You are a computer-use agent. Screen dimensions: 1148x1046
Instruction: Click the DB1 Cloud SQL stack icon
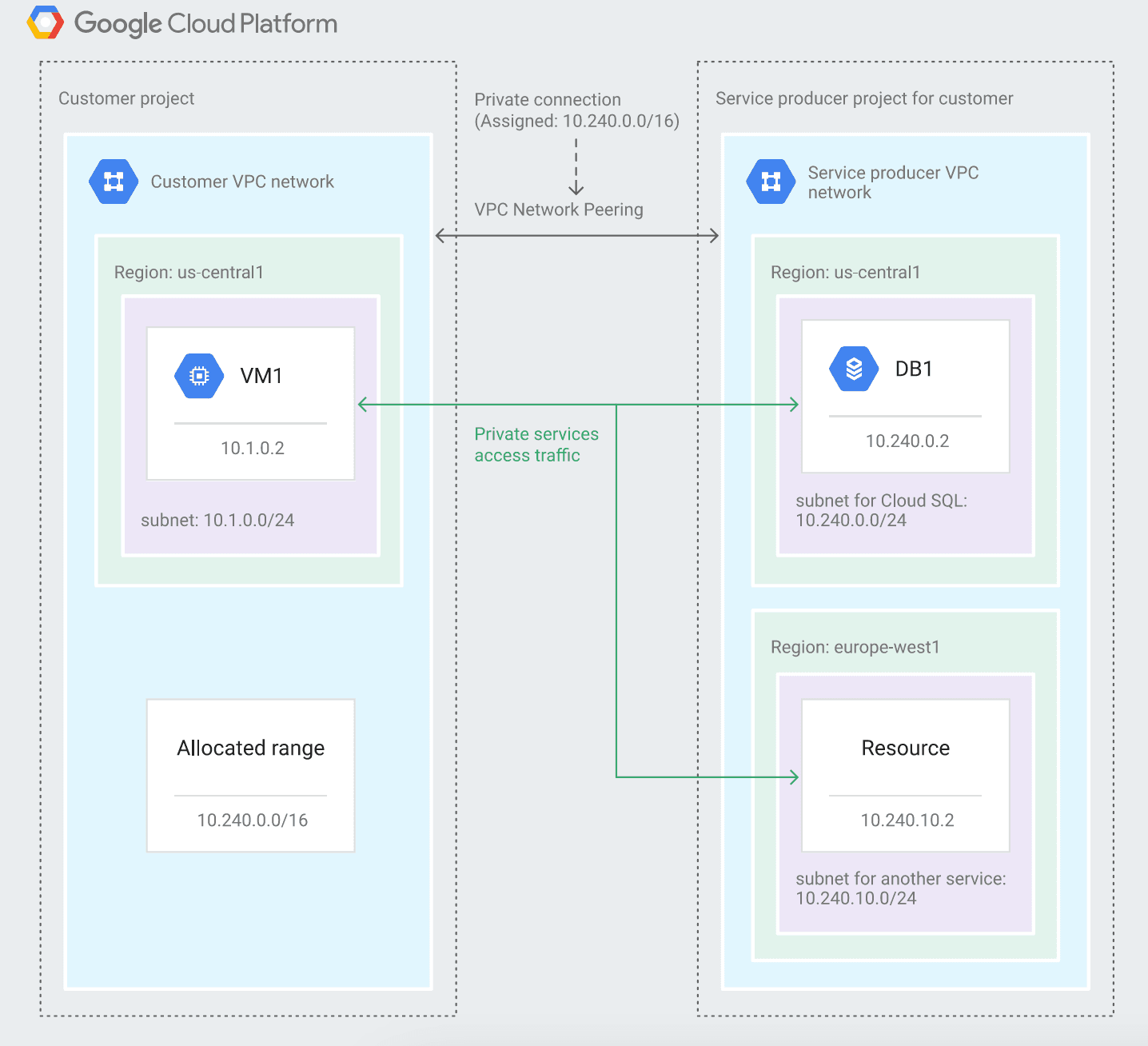pyautogui.click(x=854, y=369)
